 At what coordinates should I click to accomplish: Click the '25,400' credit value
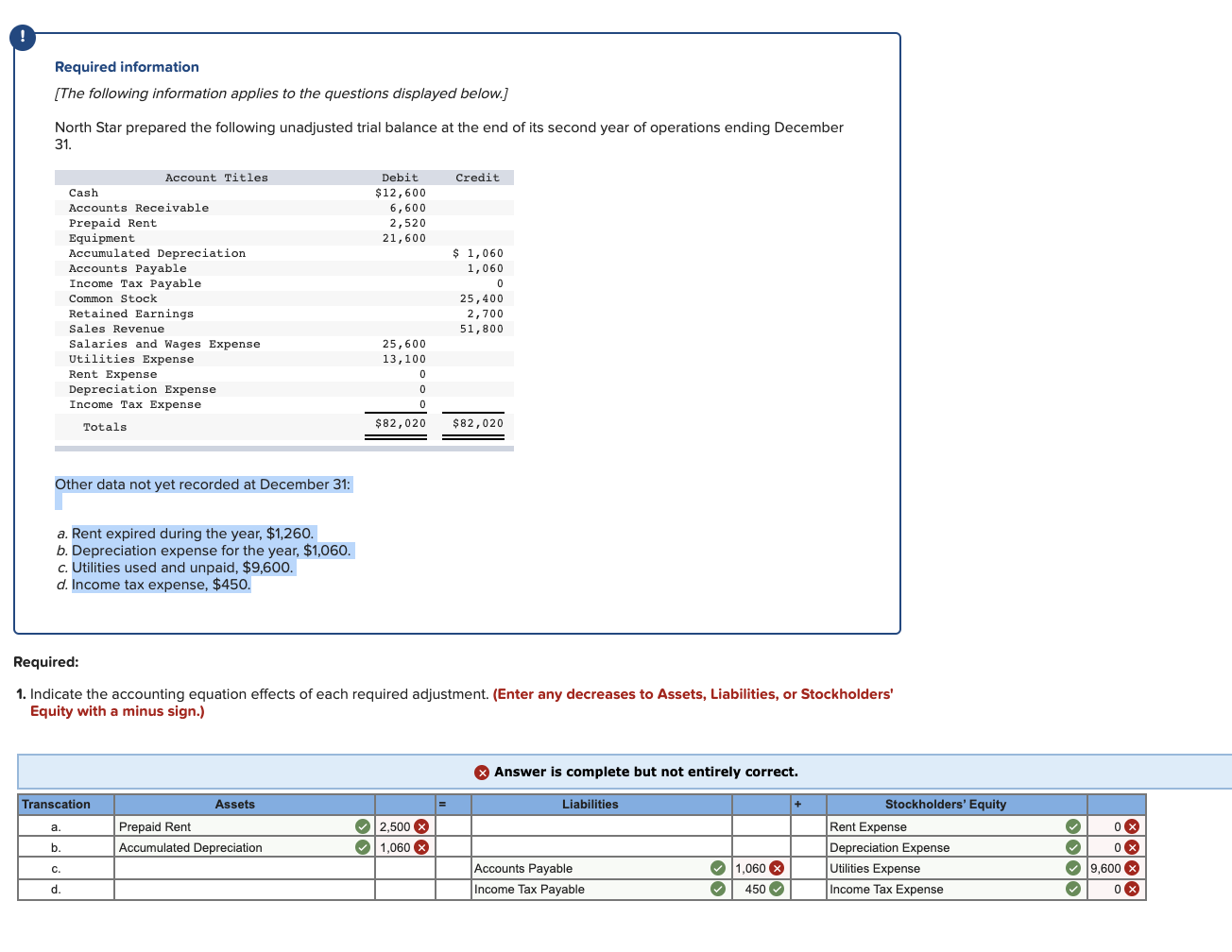point(482,298)
